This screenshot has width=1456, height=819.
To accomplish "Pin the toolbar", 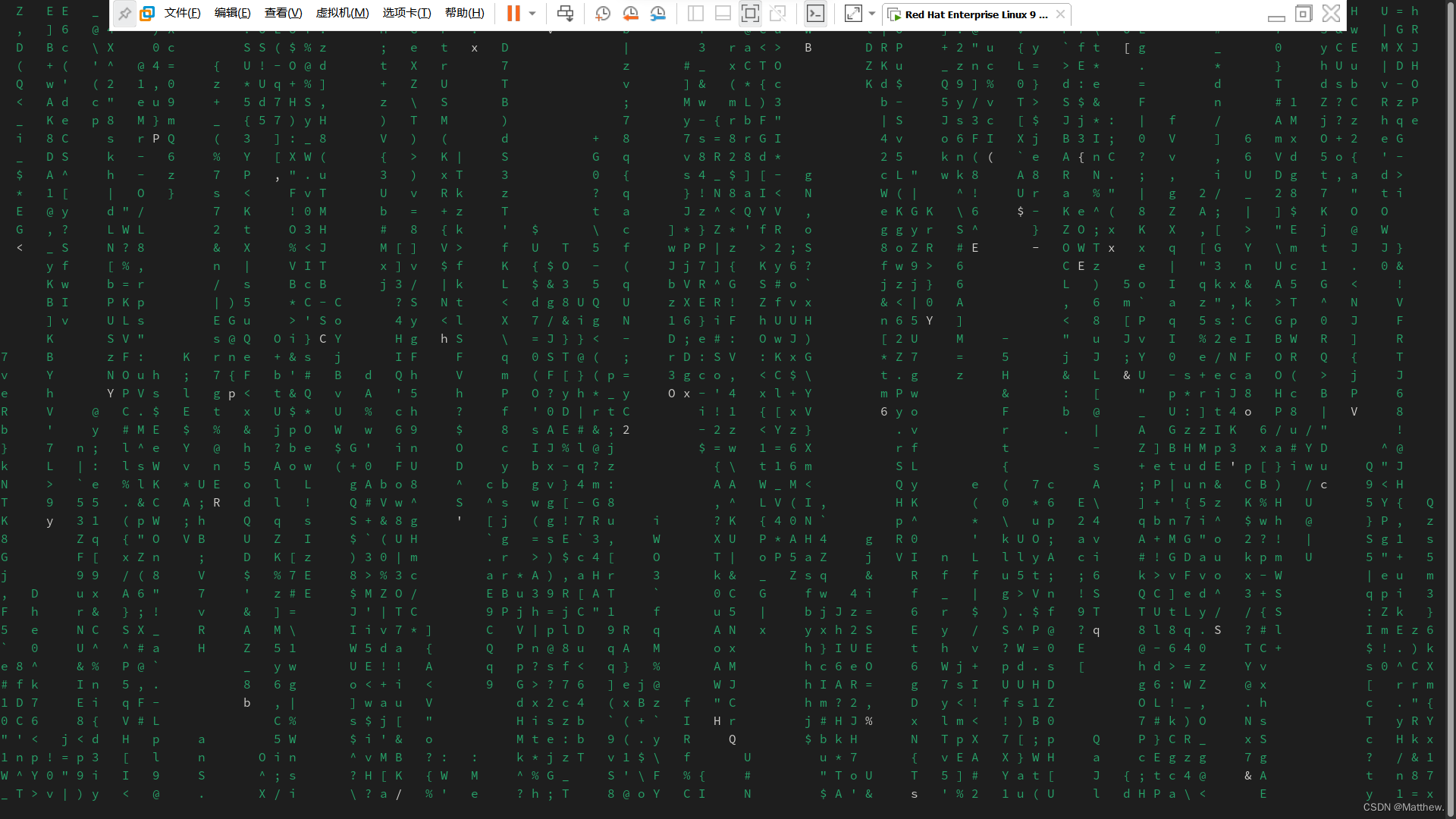I will click(x=124, y=13).
